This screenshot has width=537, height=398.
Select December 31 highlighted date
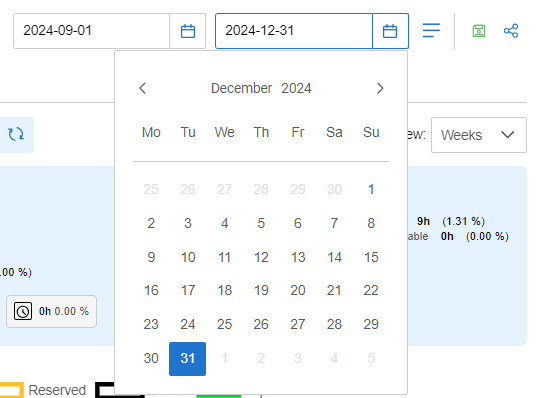[x=187, y=359]
